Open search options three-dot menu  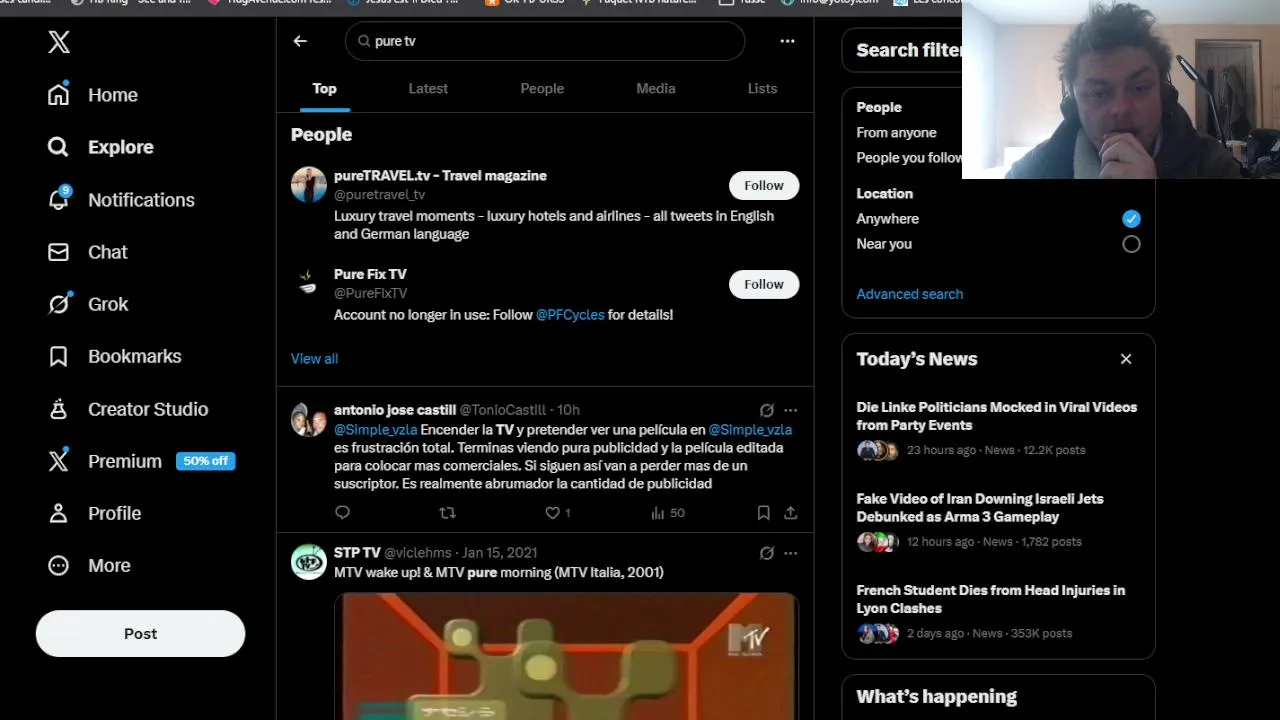787,41
